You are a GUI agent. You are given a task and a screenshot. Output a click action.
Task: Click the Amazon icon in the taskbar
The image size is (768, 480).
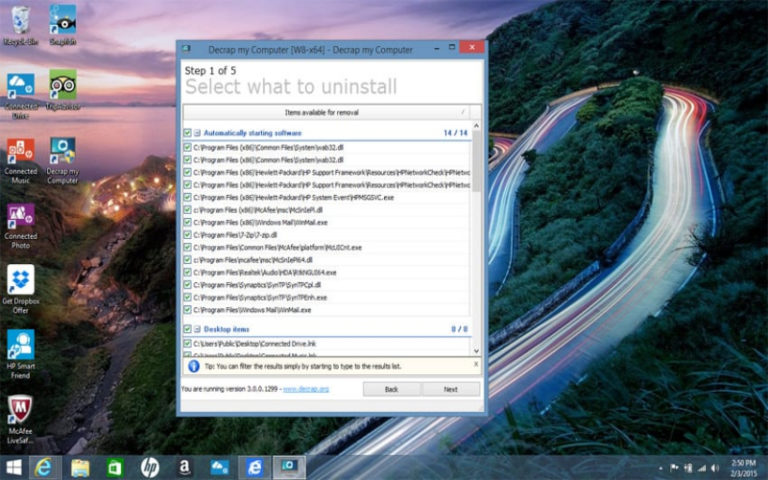pyautogui.click(x=185, y=467)
